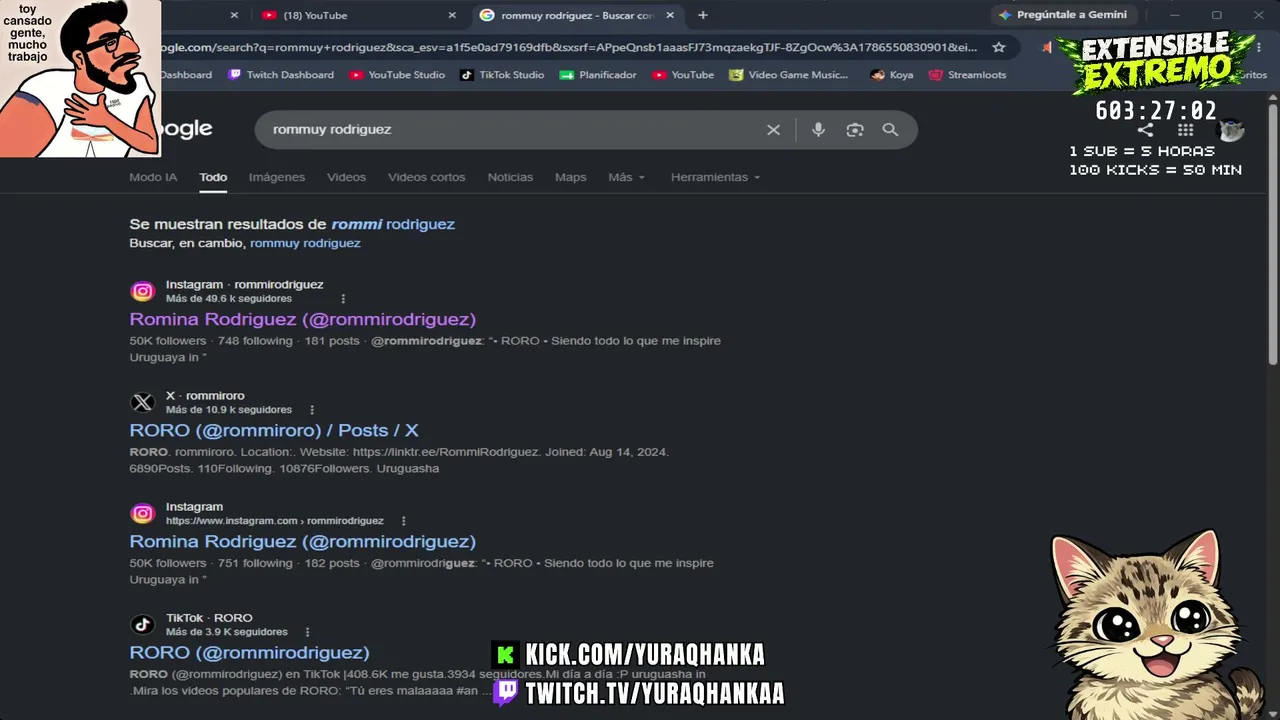Expand the Más search filter dropdown
The image size is (1280, 720).
point(627,177)
